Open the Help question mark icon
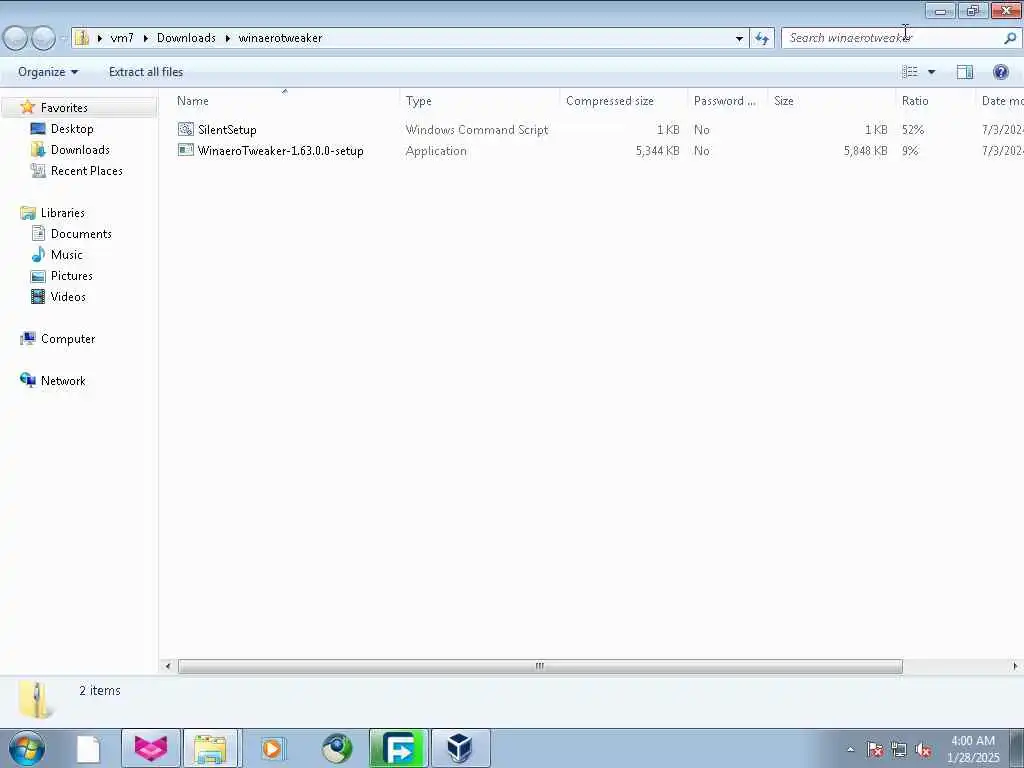1024x768 pixels. pyautogui.click(x=1000, y=72)
